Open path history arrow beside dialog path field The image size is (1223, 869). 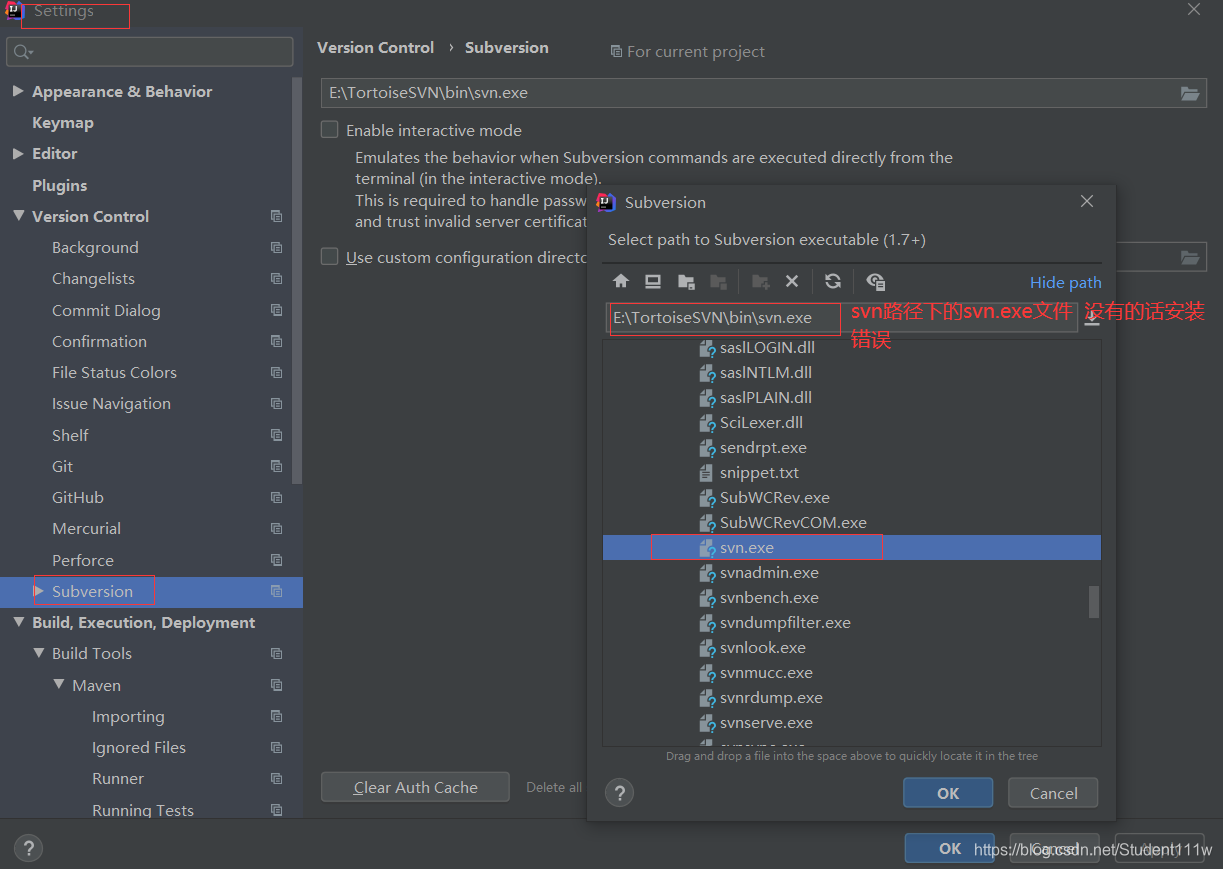tap(1092, 318)
